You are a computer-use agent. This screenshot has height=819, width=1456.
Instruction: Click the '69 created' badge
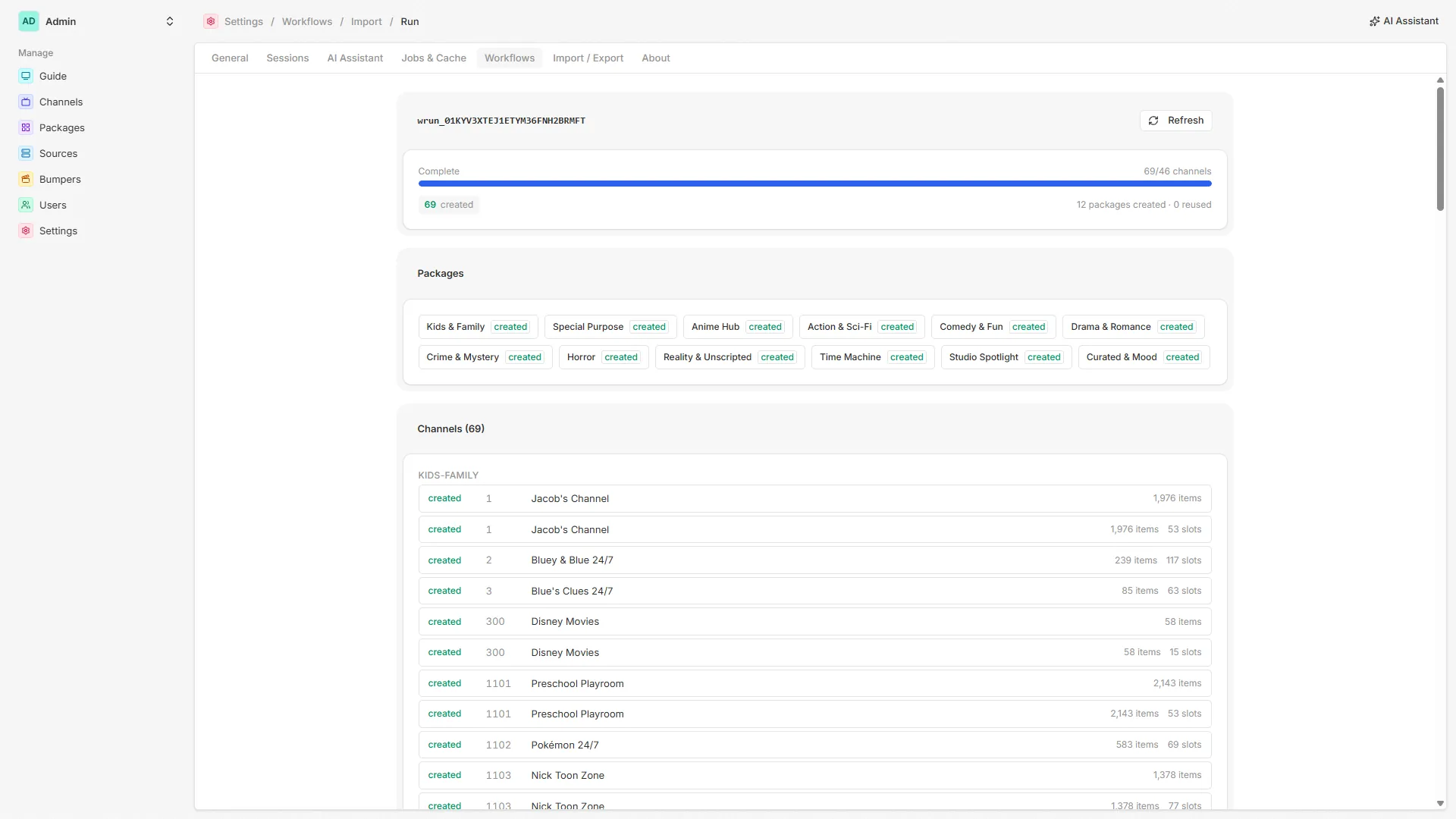448,205
